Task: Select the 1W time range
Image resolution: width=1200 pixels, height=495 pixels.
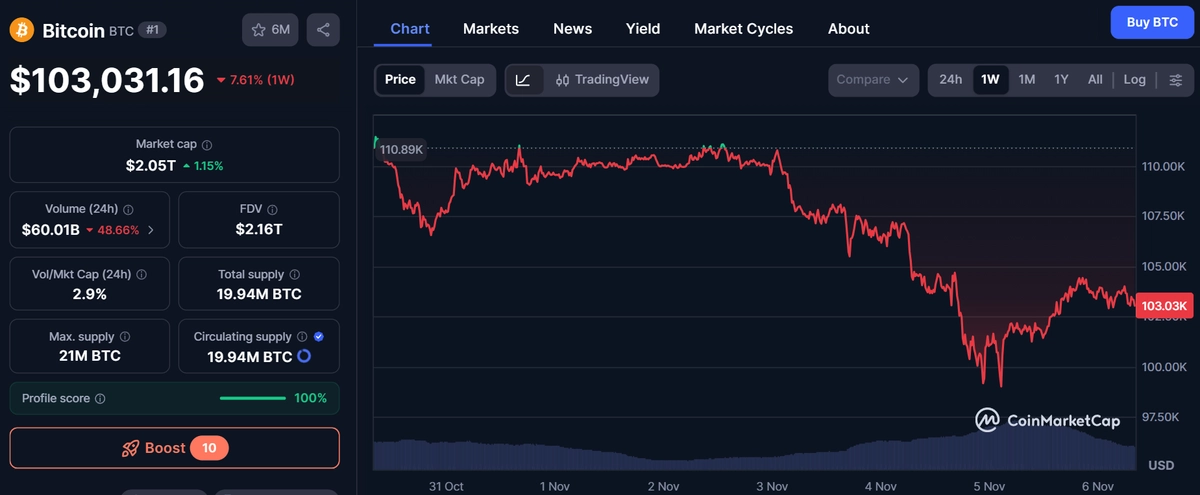Action: [x=990, y=80]
